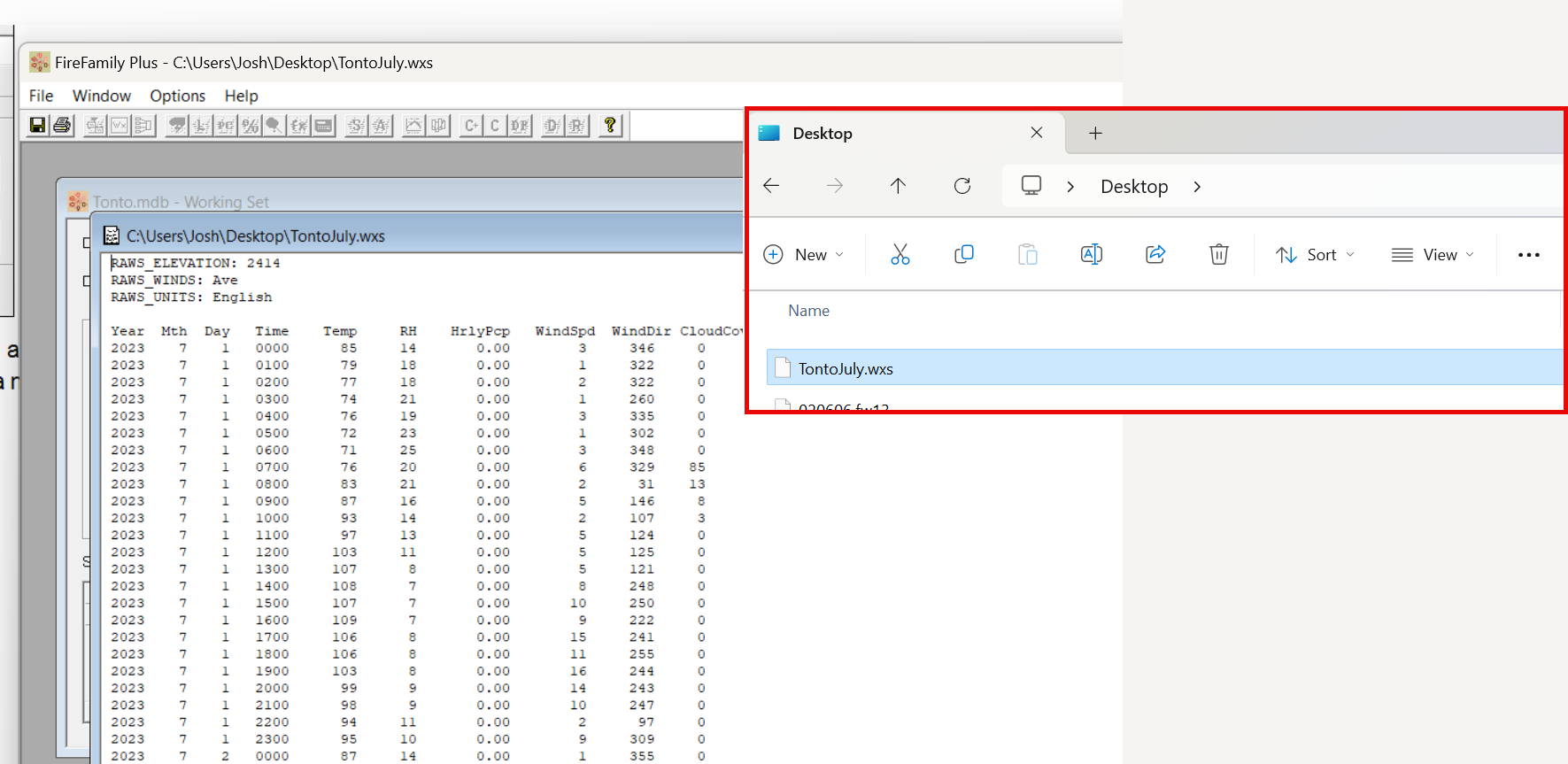
Task: Click the 'DF' toolbar icon
Action: coord(520,125)
